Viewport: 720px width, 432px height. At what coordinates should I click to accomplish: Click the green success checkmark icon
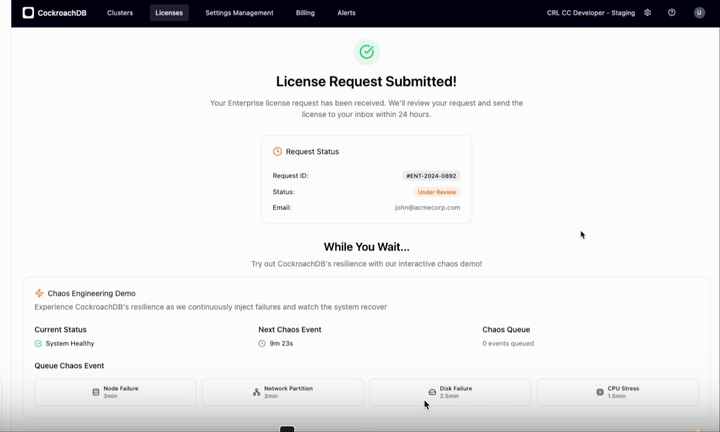coord(367,52)
